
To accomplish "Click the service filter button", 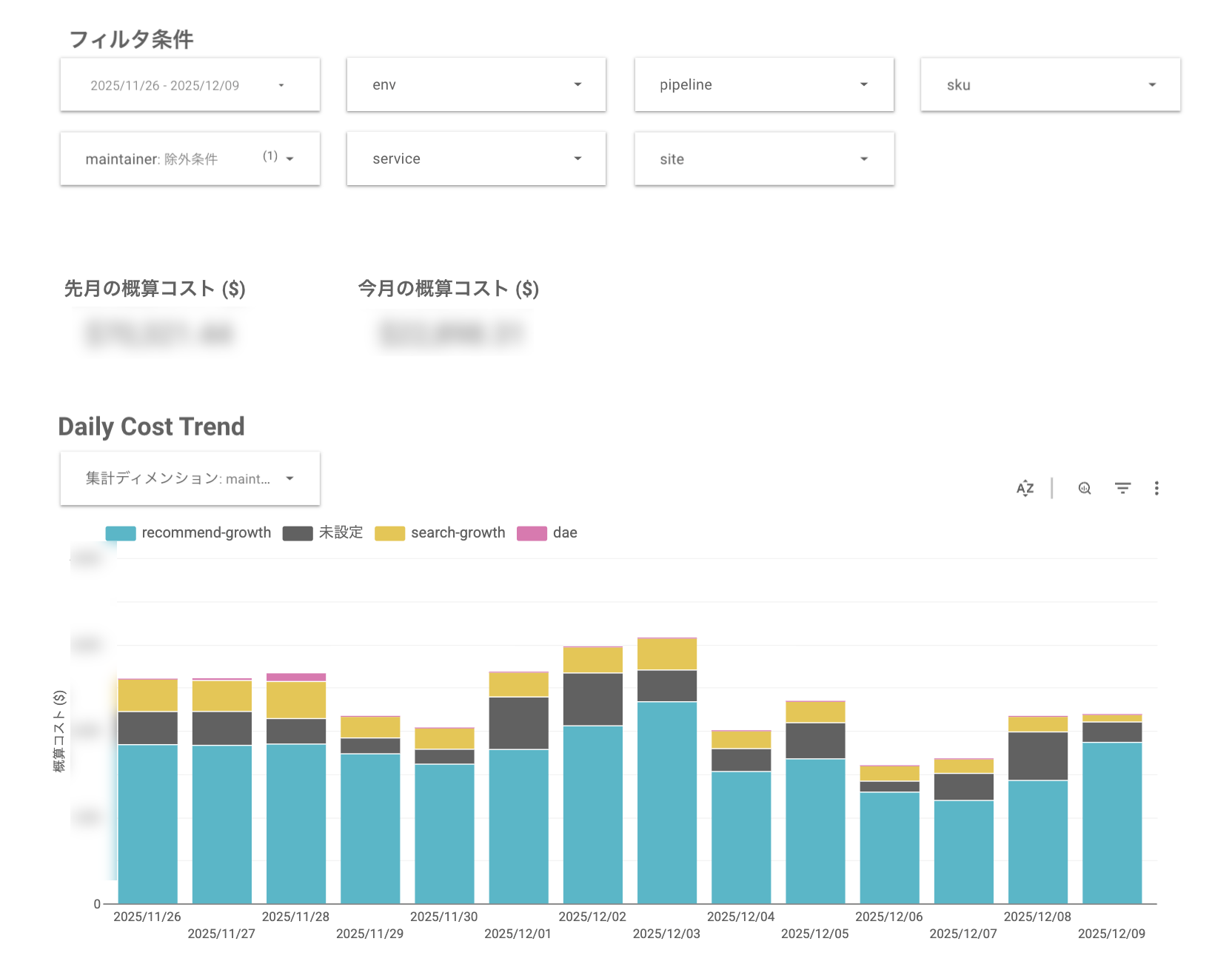I will click(x=476, y=158).
